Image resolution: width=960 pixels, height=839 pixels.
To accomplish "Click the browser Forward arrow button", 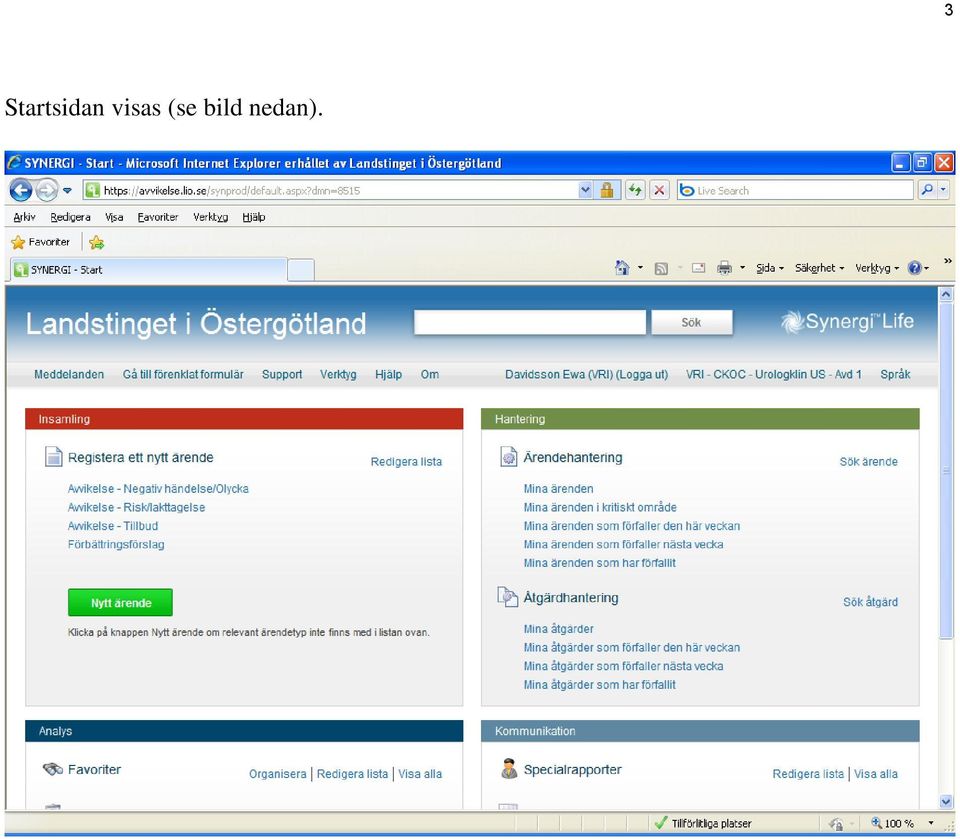I will (47, 190).
